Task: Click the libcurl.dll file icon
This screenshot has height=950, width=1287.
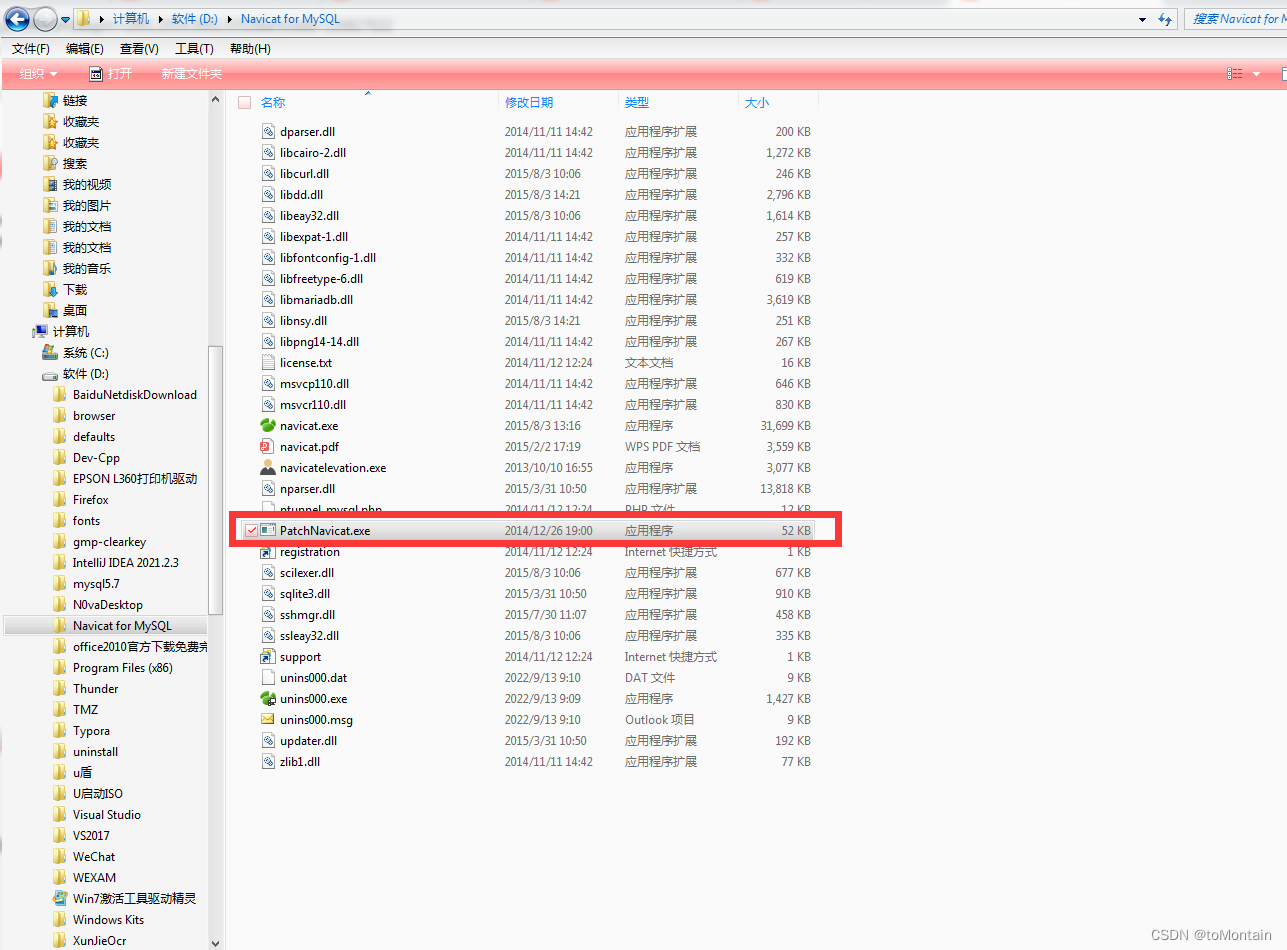Action: coord(267,174)
